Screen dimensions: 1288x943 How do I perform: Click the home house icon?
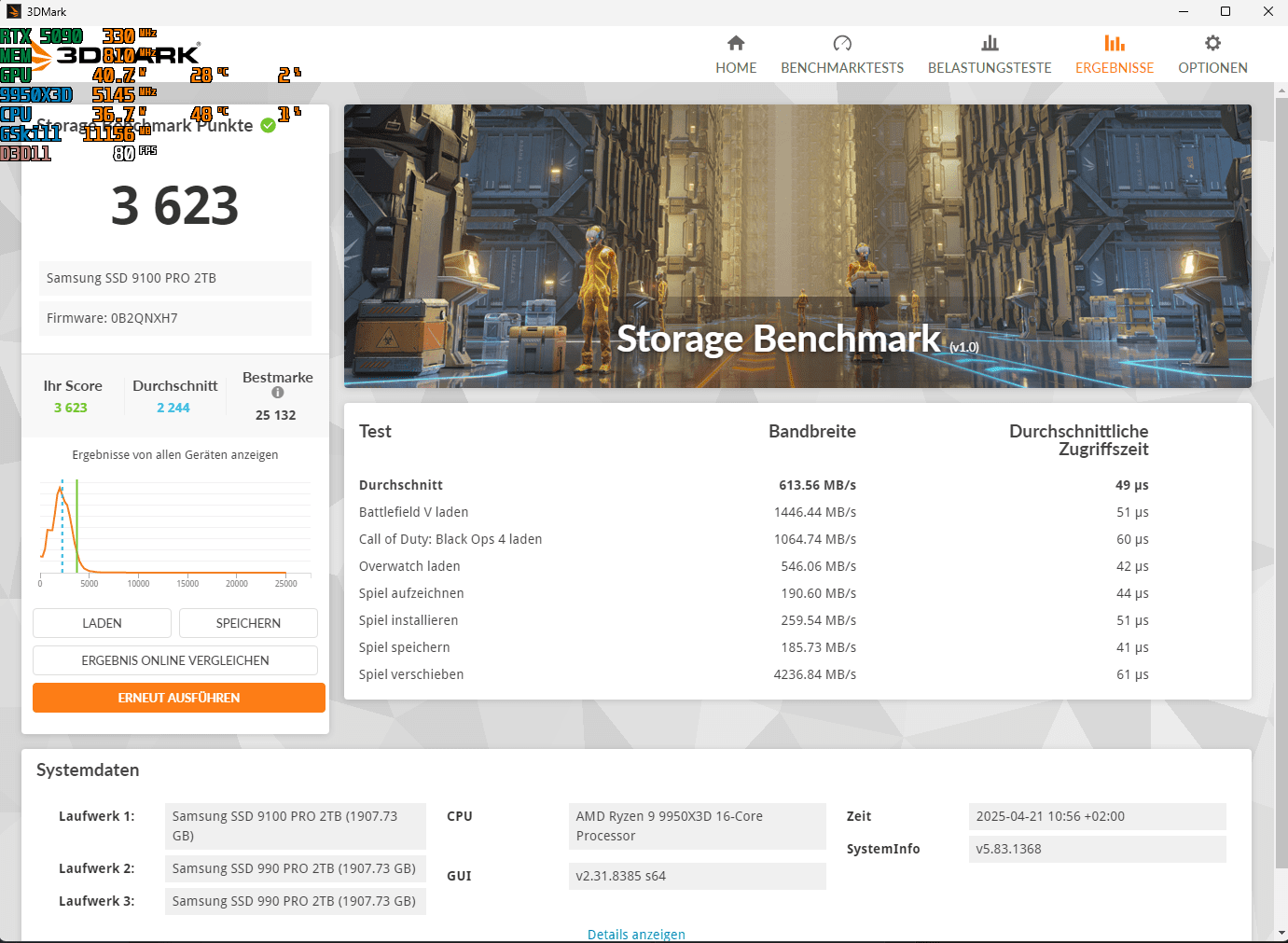pos(736,43)
